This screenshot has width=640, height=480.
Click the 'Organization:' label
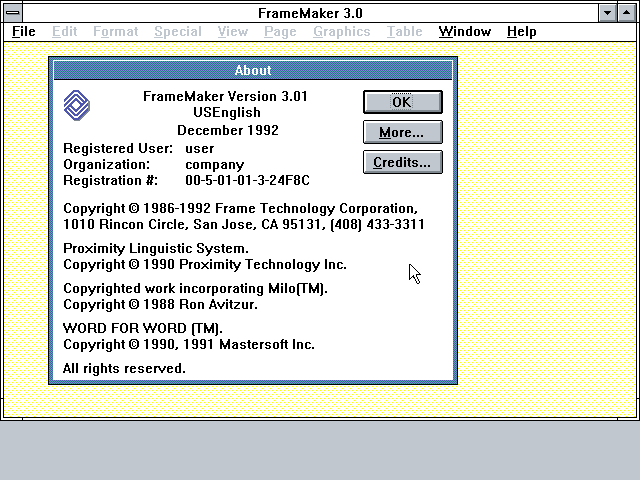click(x=107, y=164)
